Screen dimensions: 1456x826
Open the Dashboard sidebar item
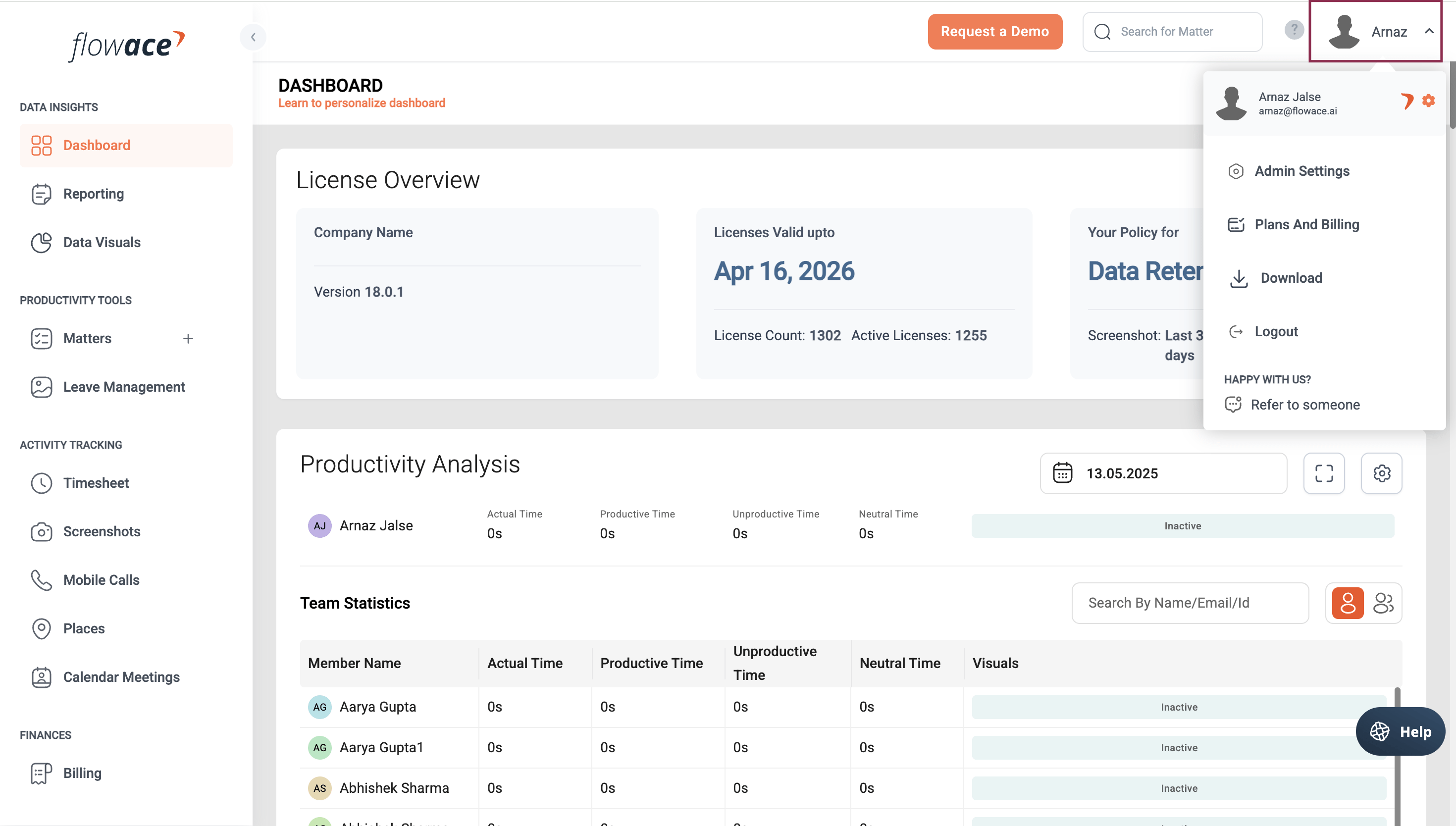pos(126,145)
